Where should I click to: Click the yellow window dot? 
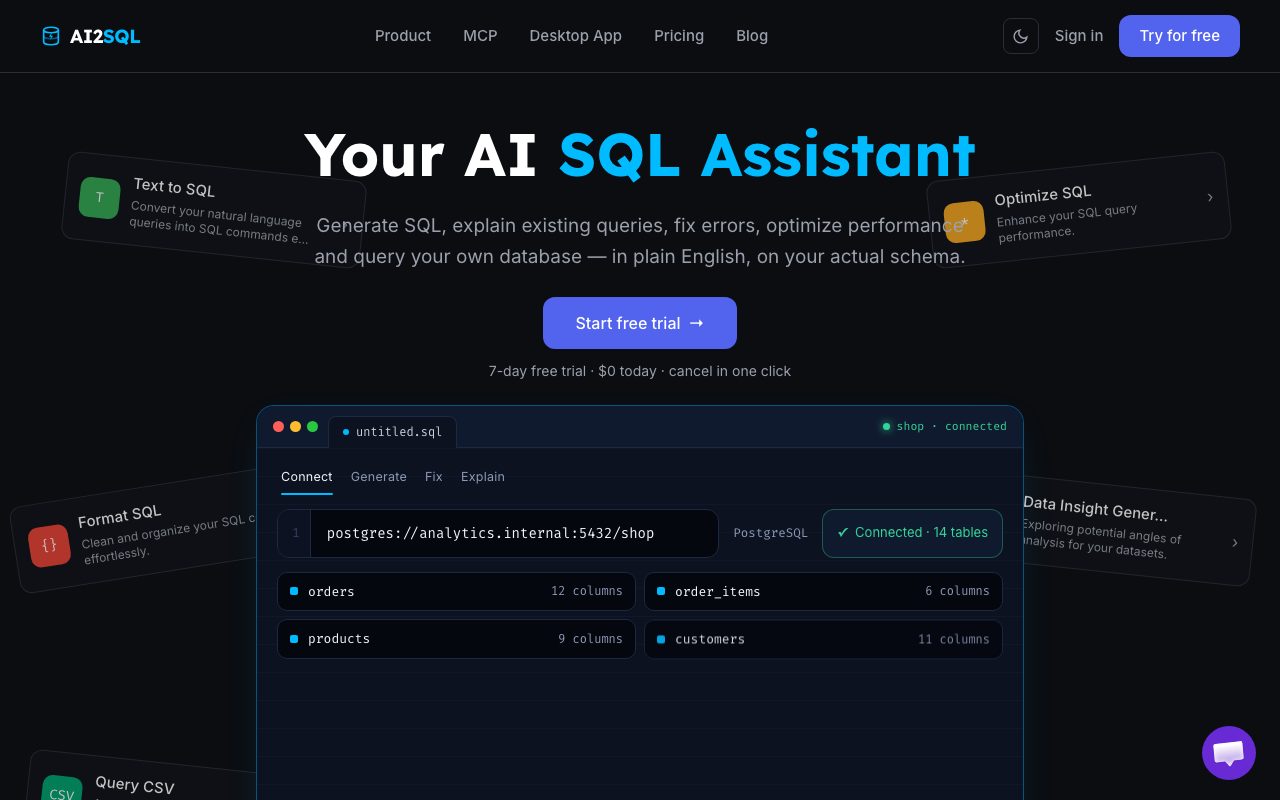(295, 426)
